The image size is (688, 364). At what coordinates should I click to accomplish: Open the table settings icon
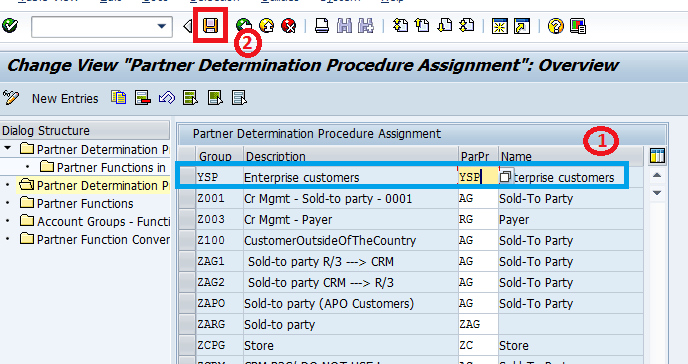657,156
